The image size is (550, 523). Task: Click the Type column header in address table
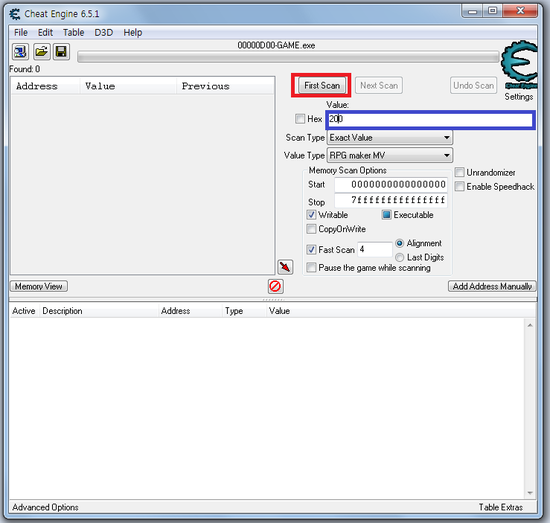pyautogui.click(x=244, y=311)
